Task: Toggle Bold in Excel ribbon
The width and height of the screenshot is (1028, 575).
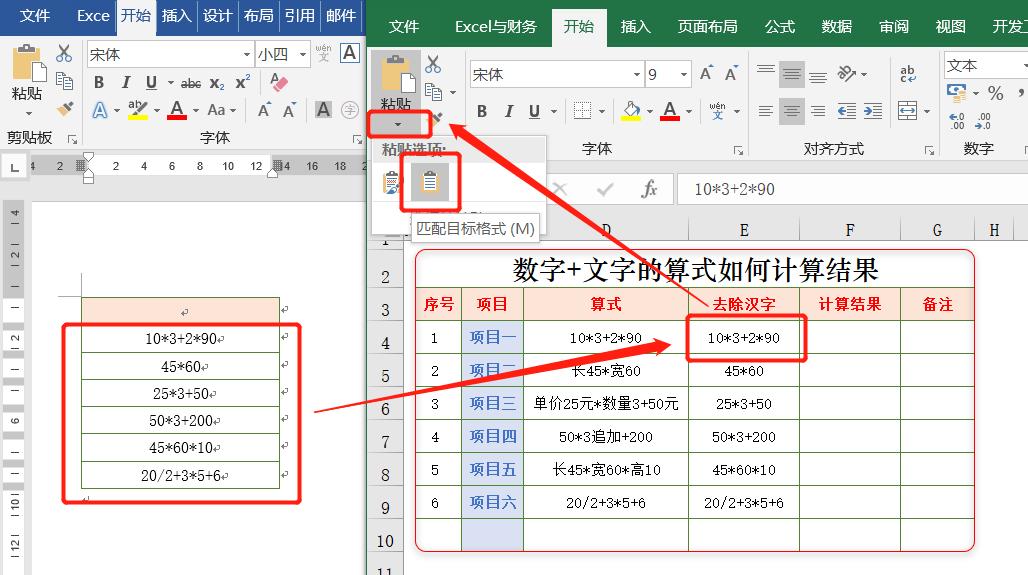Action: coord(482,111)
